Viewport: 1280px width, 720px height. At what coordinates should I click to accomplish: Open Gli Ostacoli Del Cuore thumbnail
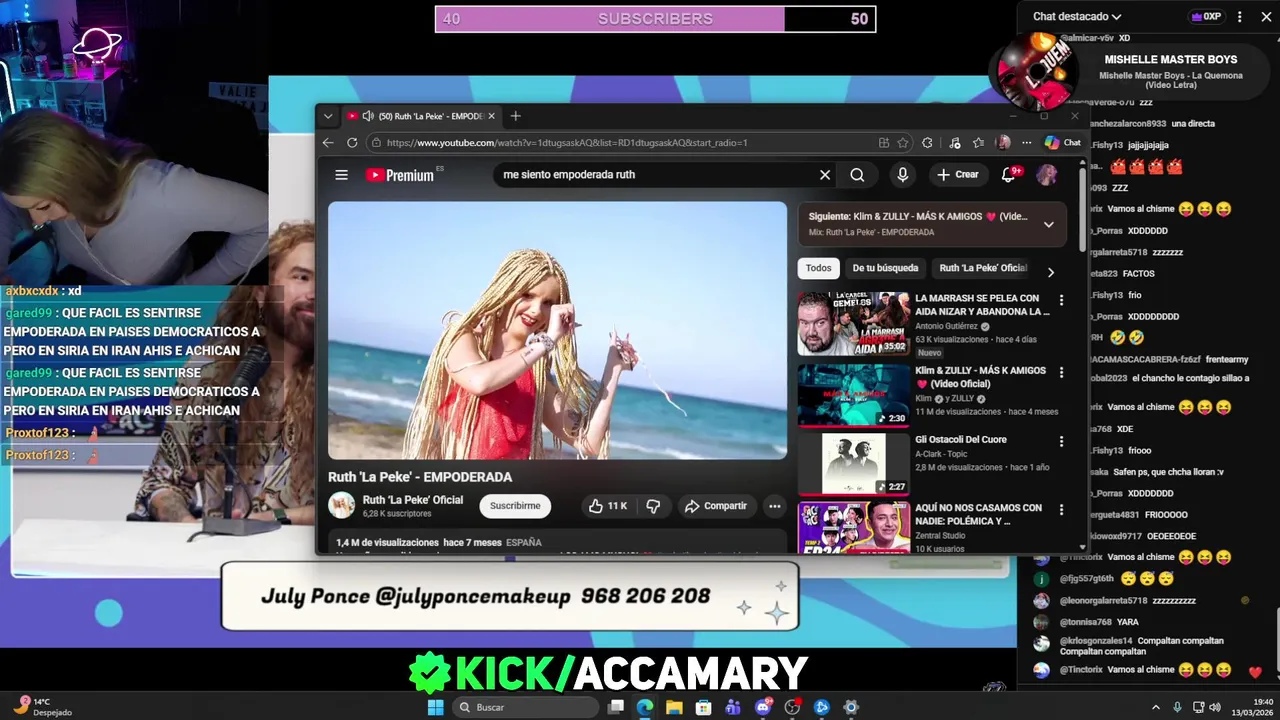pos(853,464)
